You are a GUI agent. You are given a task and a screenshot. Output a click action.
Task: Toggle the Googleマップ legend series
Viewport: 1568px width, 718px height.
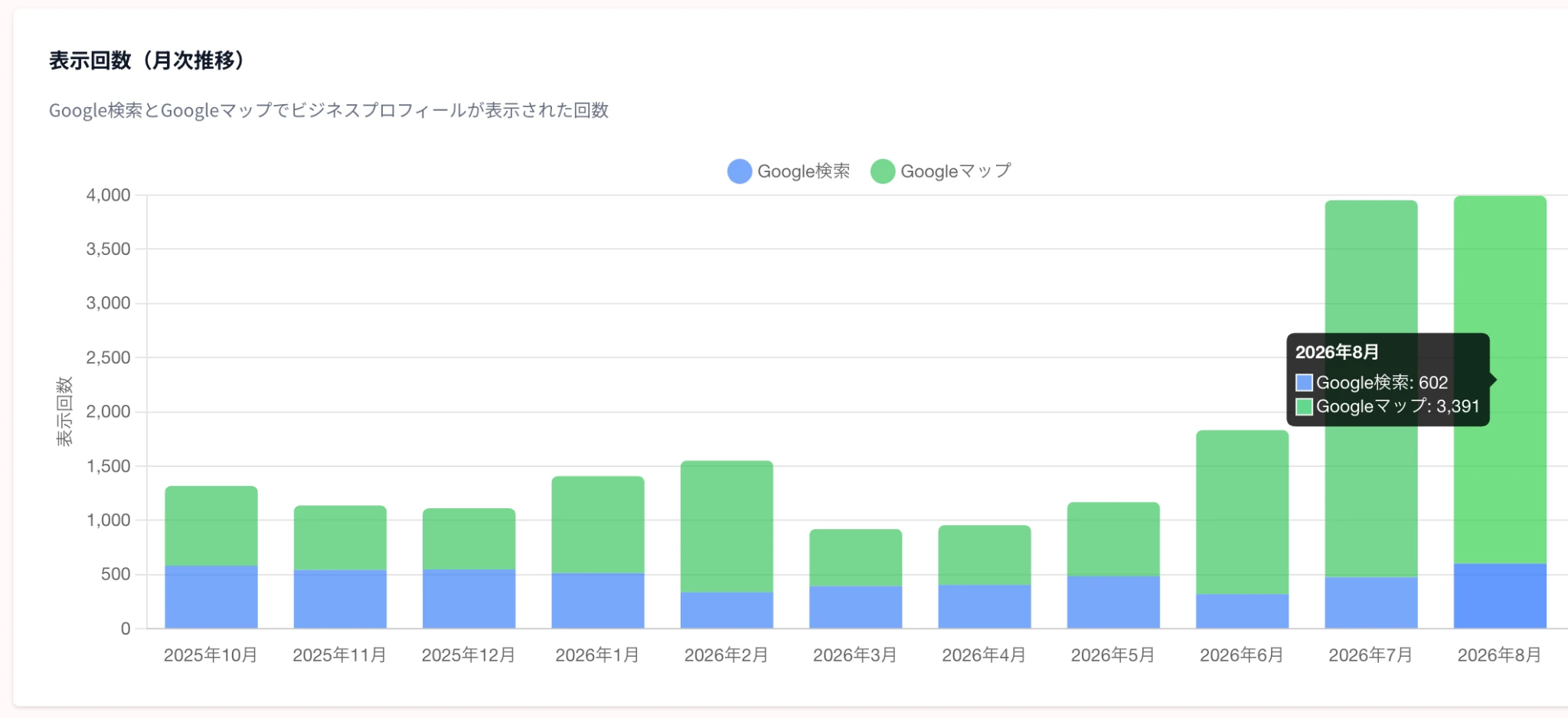click(x=941, y=171)
